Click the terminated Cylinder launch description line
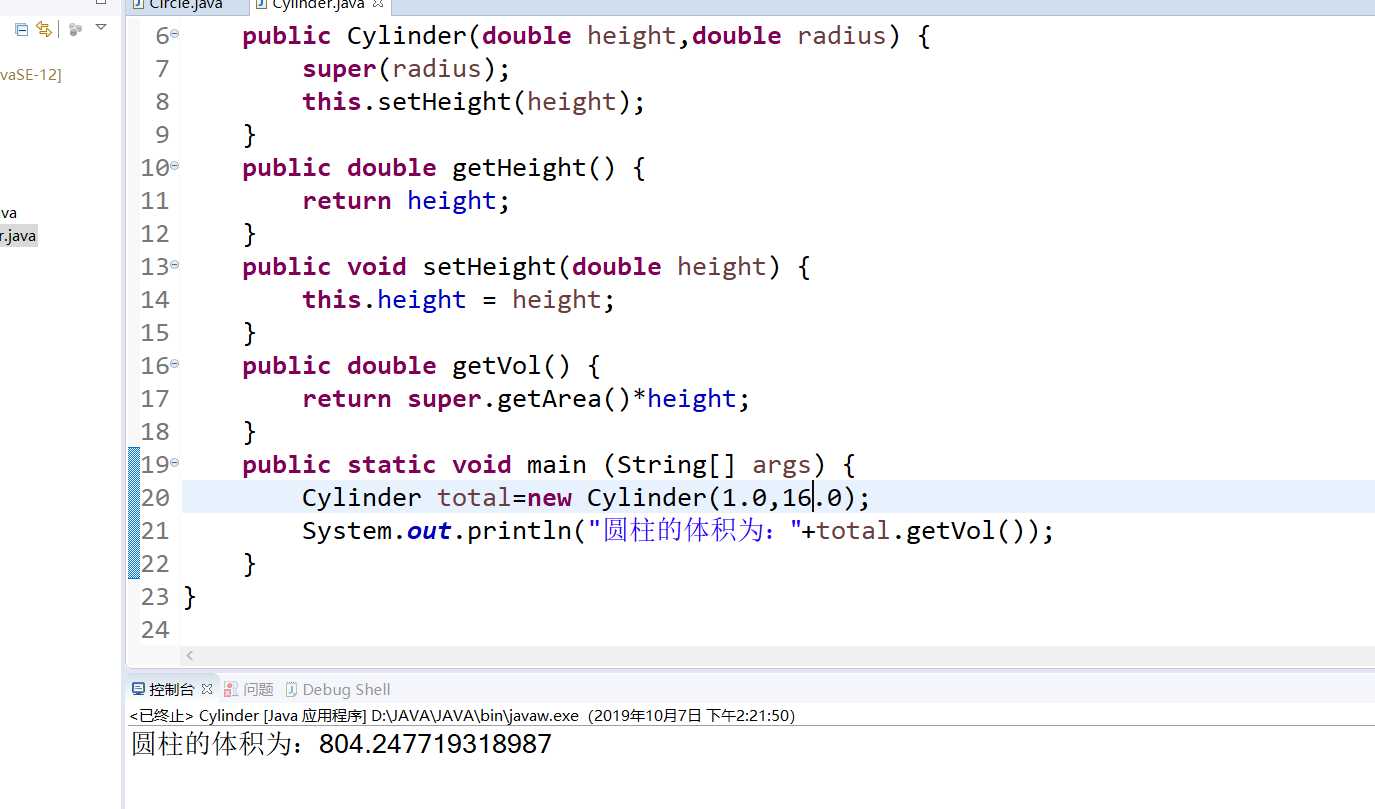The width and height of the screenshot is (1375, 809). pos(462,715)
